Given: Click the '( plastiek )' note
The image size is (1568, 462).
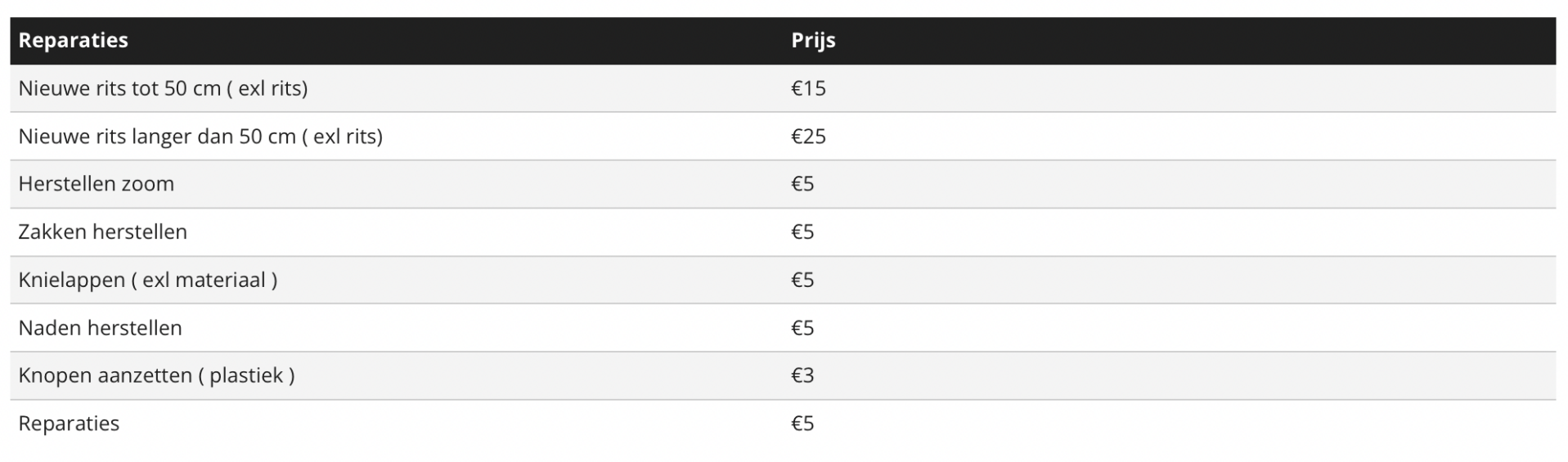Looking at the screenshot, I should point(246,375).
